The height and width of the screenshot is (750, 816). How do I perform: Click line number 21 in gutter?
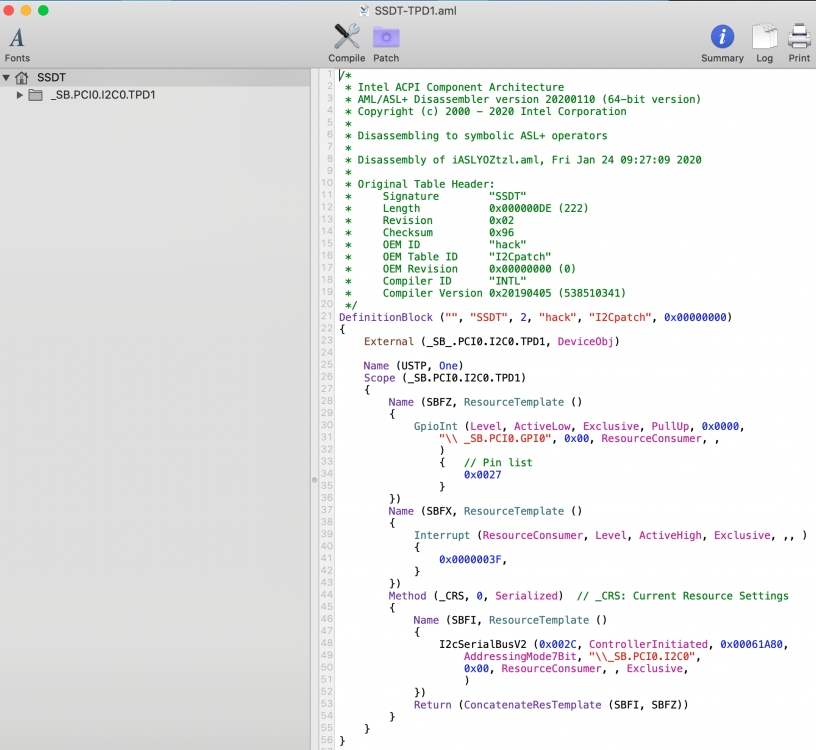click(326, 316)
